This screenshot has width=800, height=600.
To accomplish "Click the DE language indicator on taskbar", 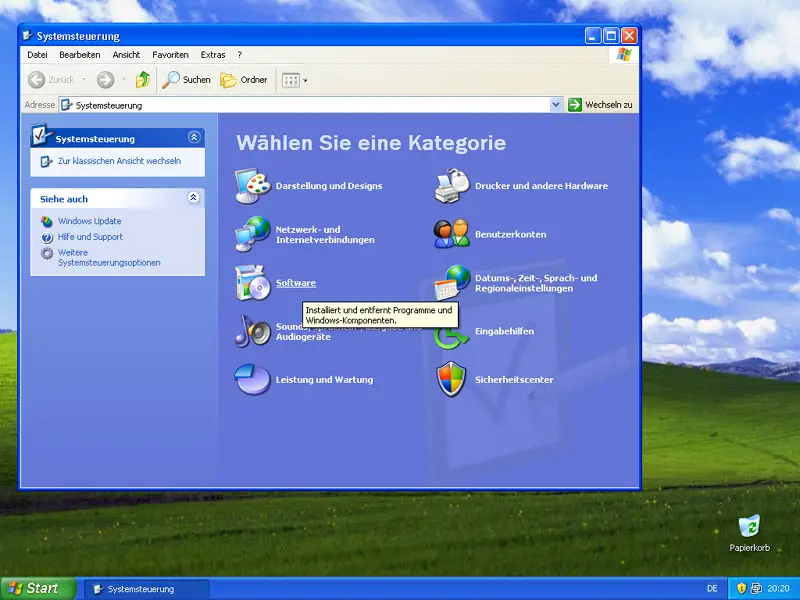I will (x=712, y=588).
